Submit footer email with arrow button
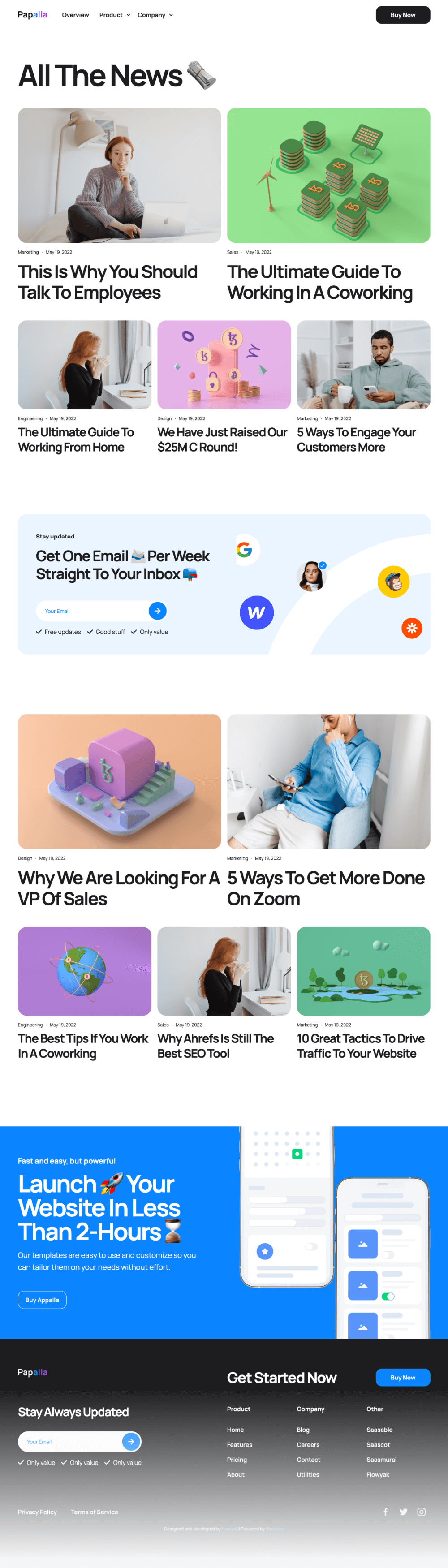This screenshot has height=1568, width=448. point(131,1441)
